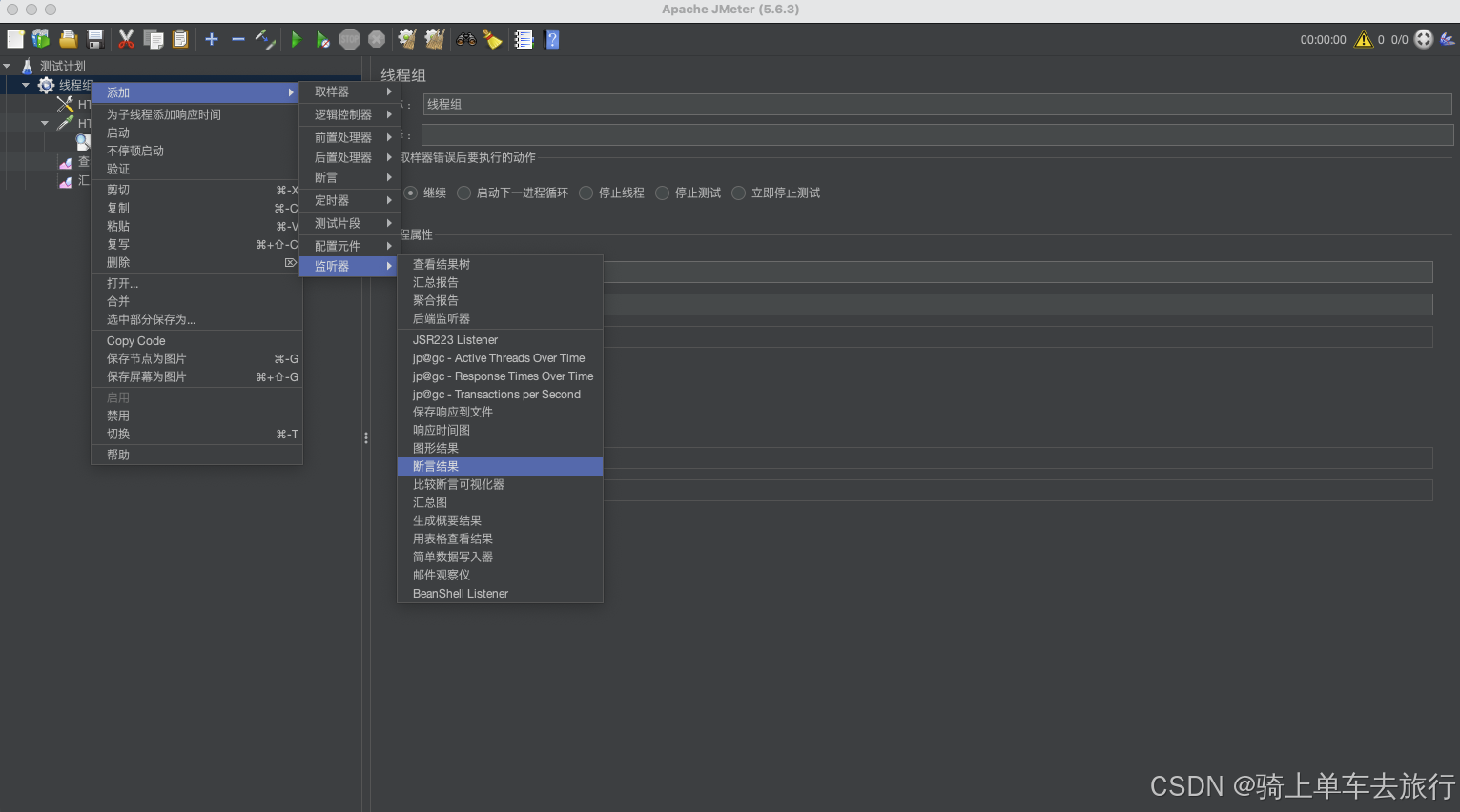Select the 停止线程 radio button
Screen dimensions: 1460x812
pyautogui.click(x=586, y=193)
